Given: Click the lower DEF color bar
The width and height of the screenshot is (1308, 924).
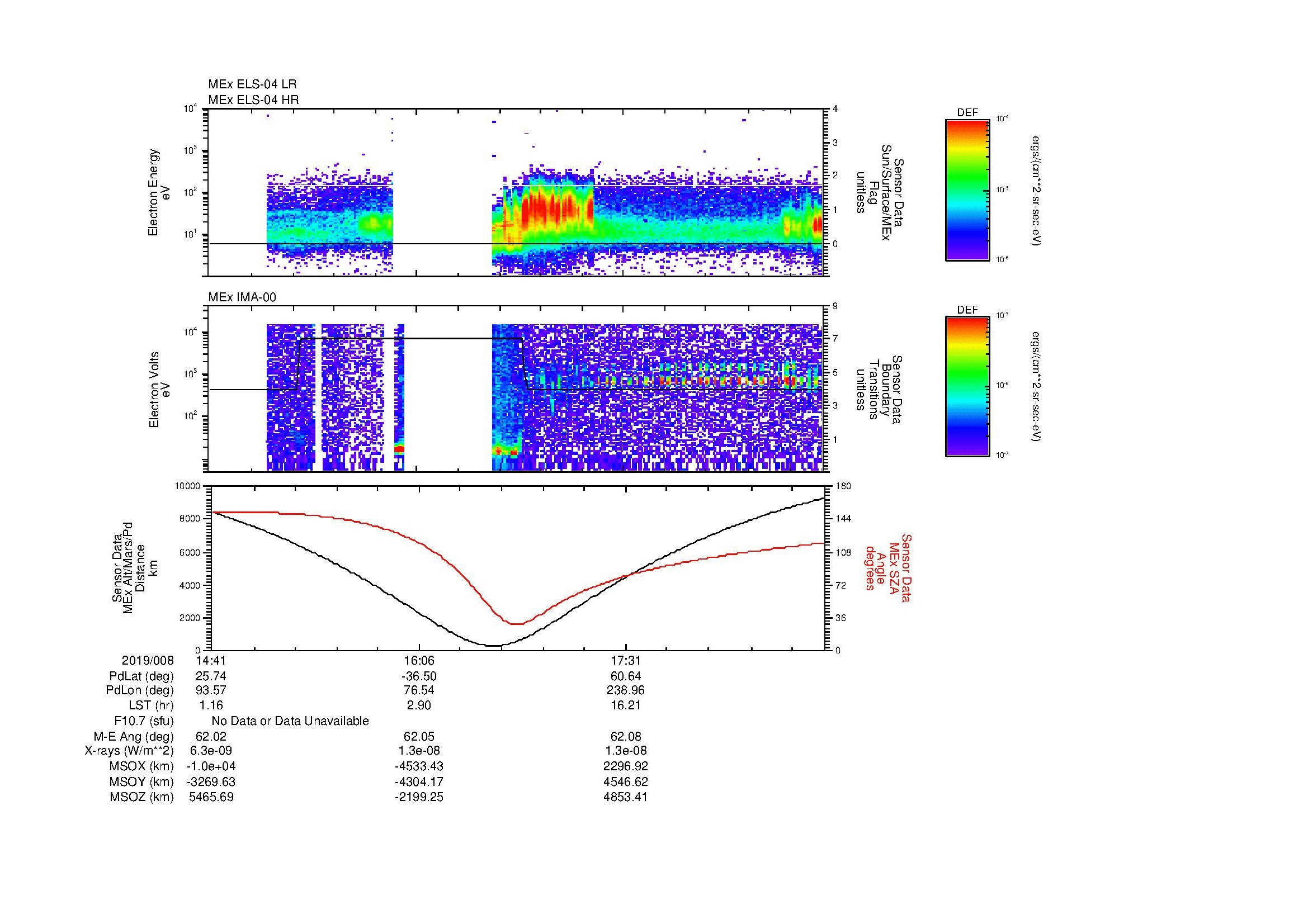Looking at the screenshot, I should 967,387.
